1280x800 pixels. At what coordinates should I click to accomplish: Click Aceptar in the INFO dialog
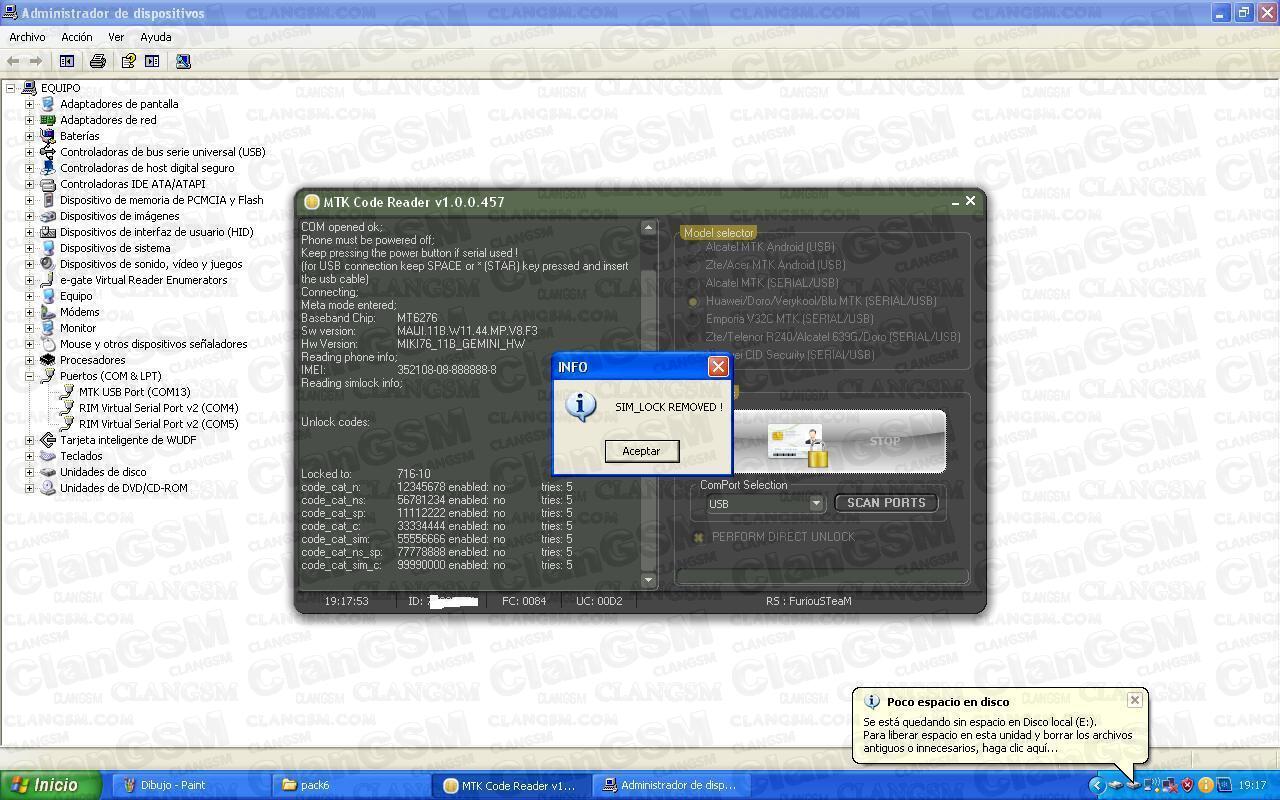click(x=641, y=451)
